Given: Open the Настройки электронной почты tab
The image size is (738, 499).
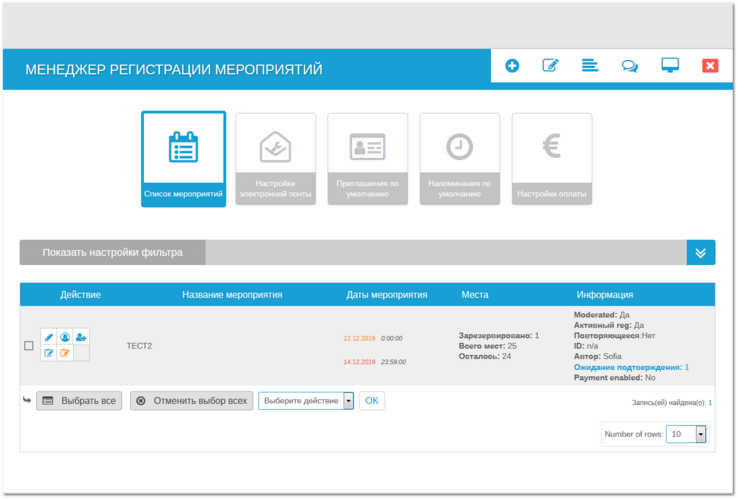Looking at the screenshot, I should click(x=275, y=158).
